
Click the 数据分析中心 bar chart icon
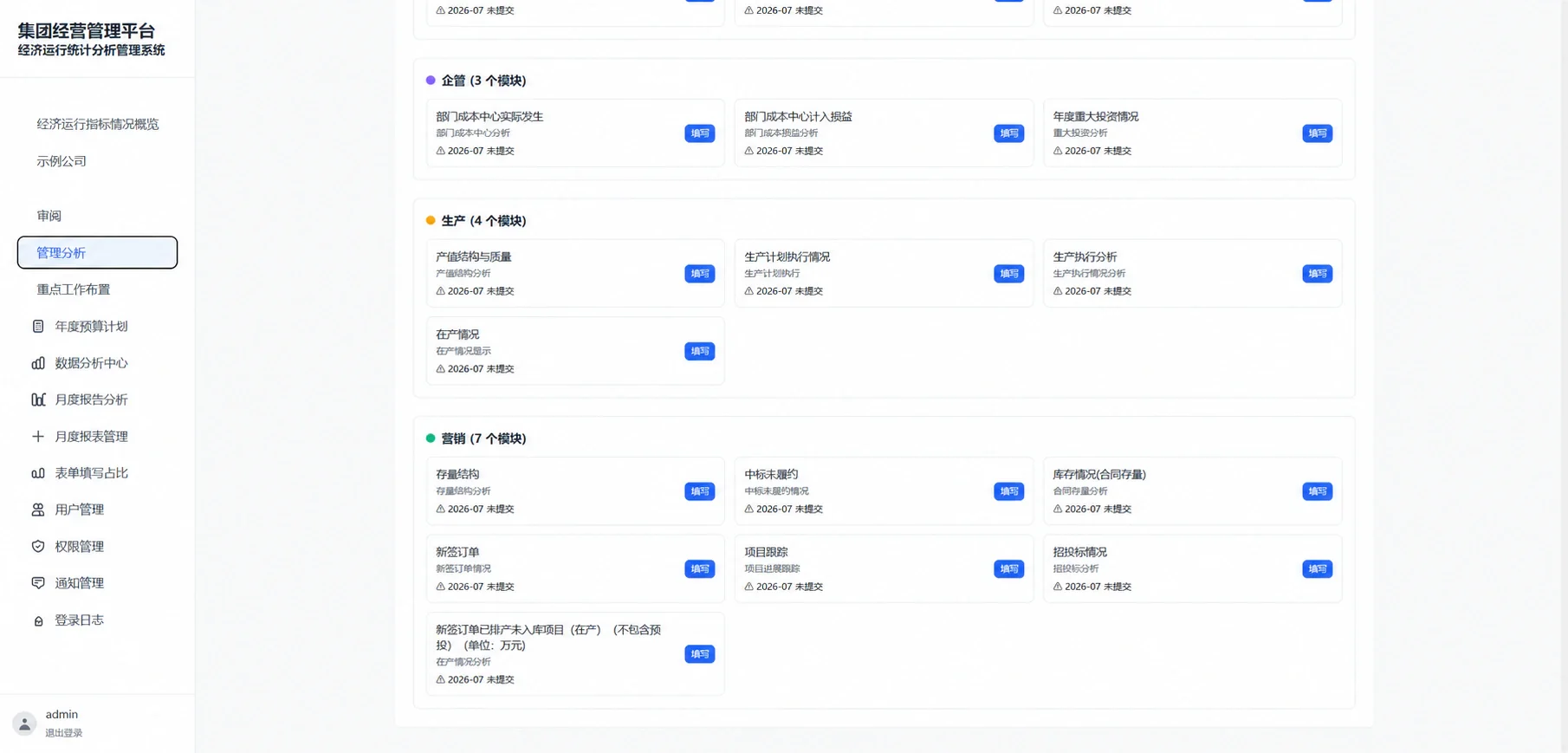click(x=38, y=363)
